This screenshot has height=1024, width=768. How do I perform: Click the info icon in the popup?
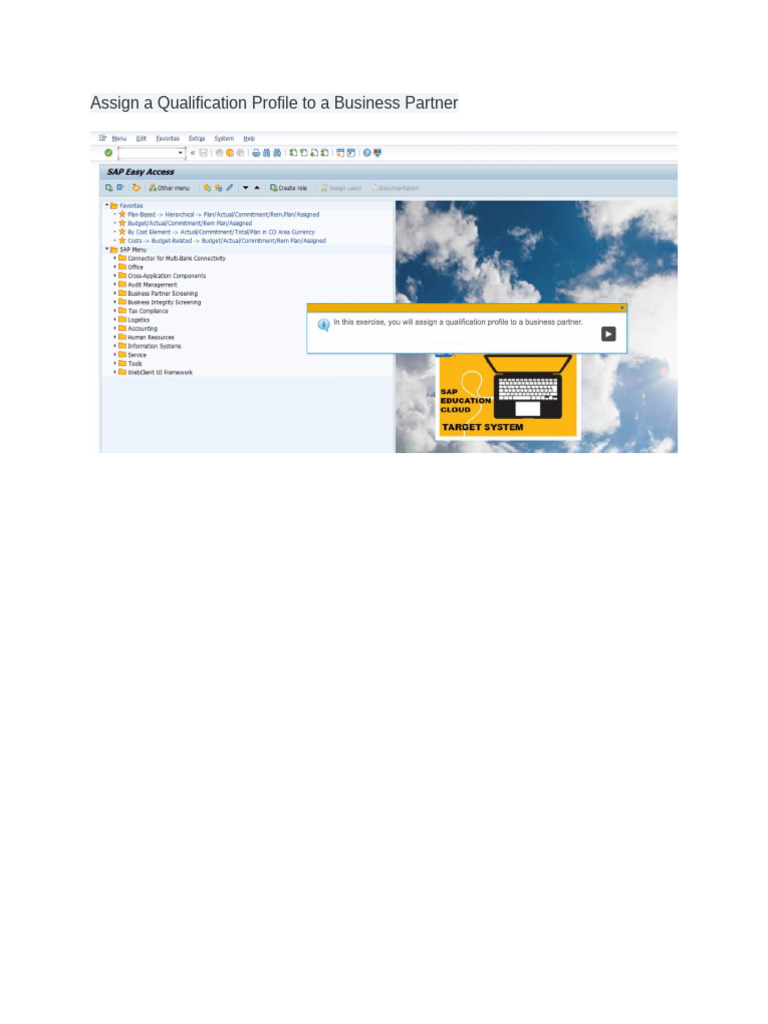coord(323,325)
